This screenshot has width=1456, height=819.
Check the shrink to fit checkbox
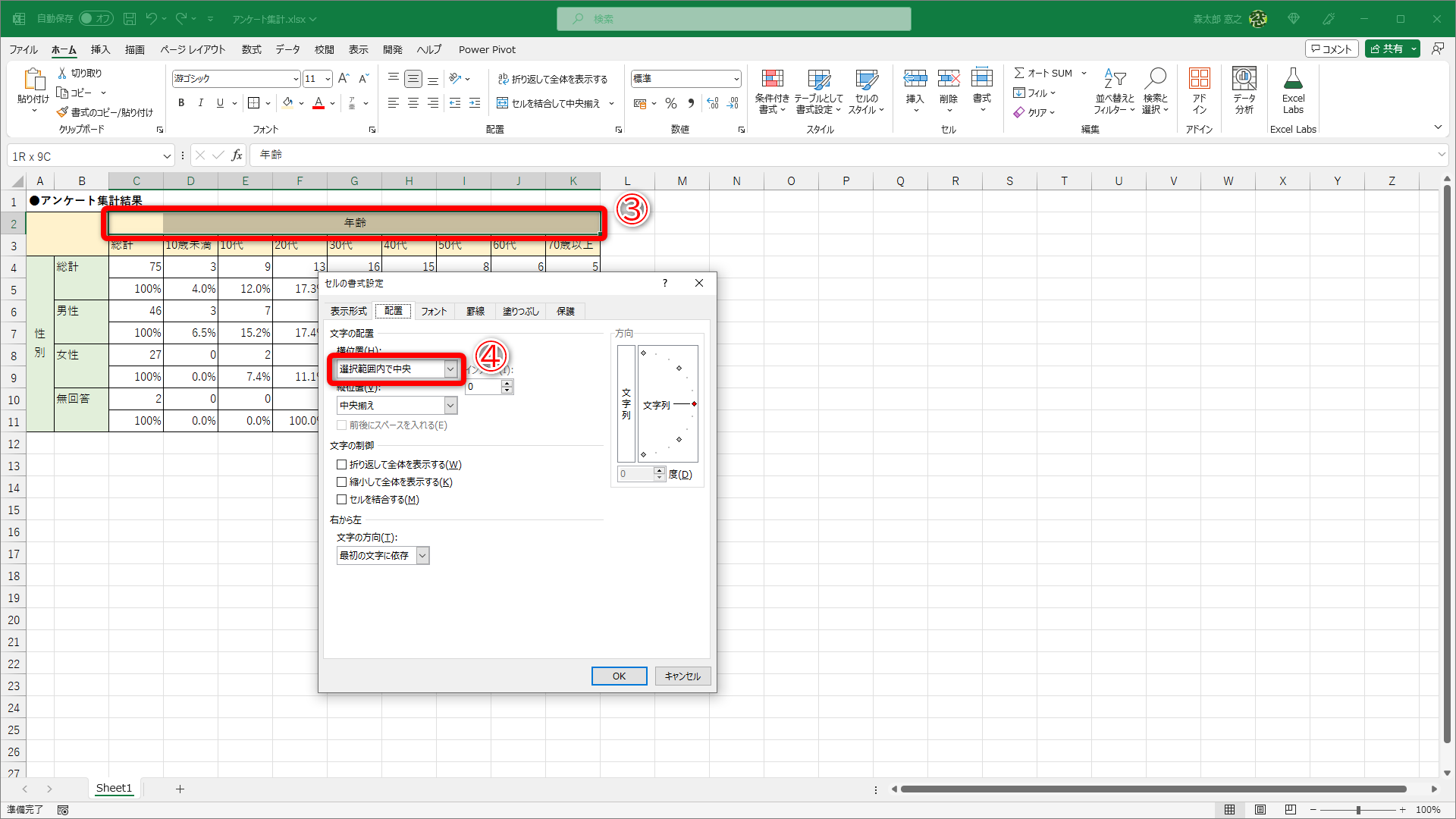click(342, 482)
